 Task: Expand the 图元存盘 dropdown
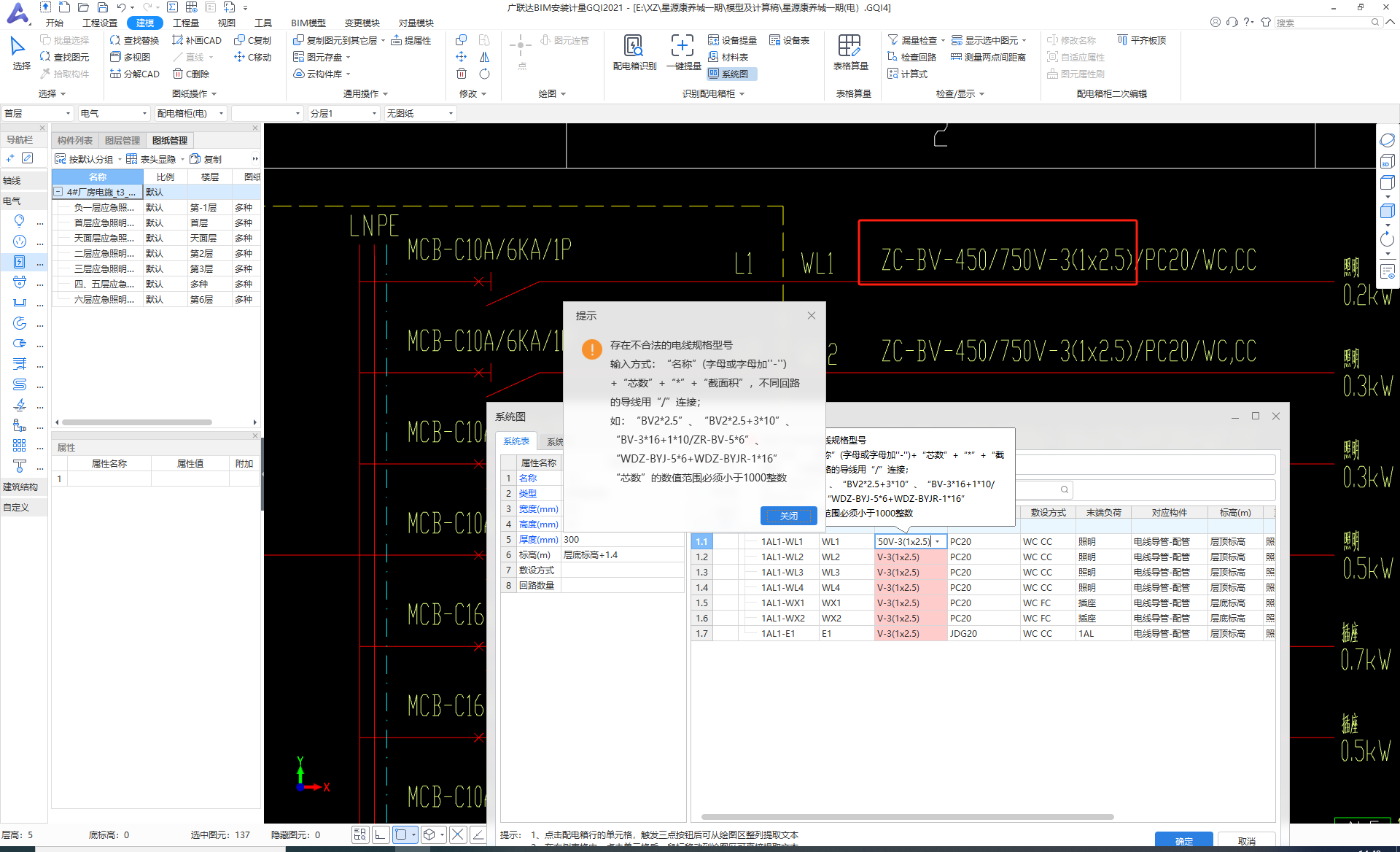[x=348, y=58]
